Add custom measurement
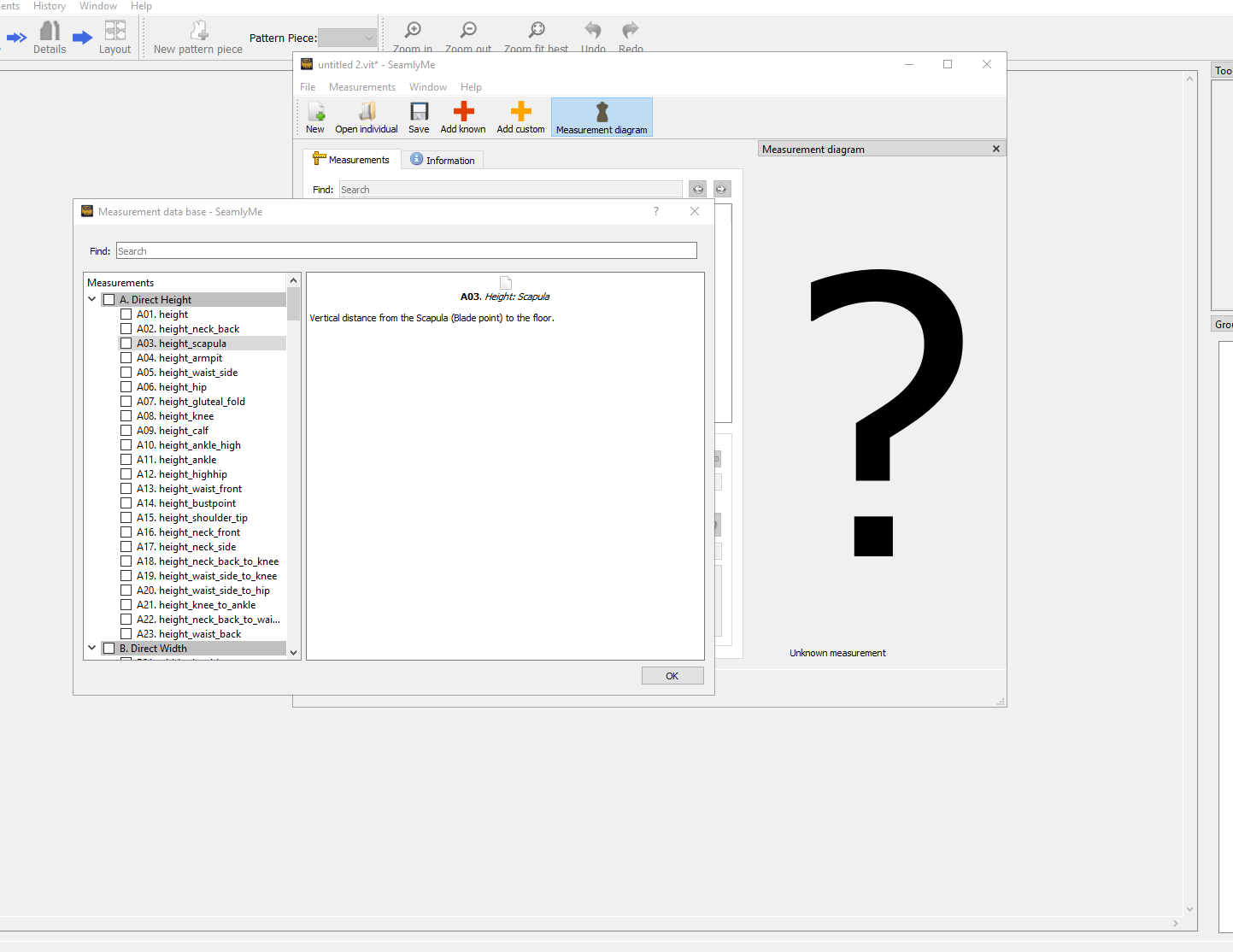 (x=520, y=117)
